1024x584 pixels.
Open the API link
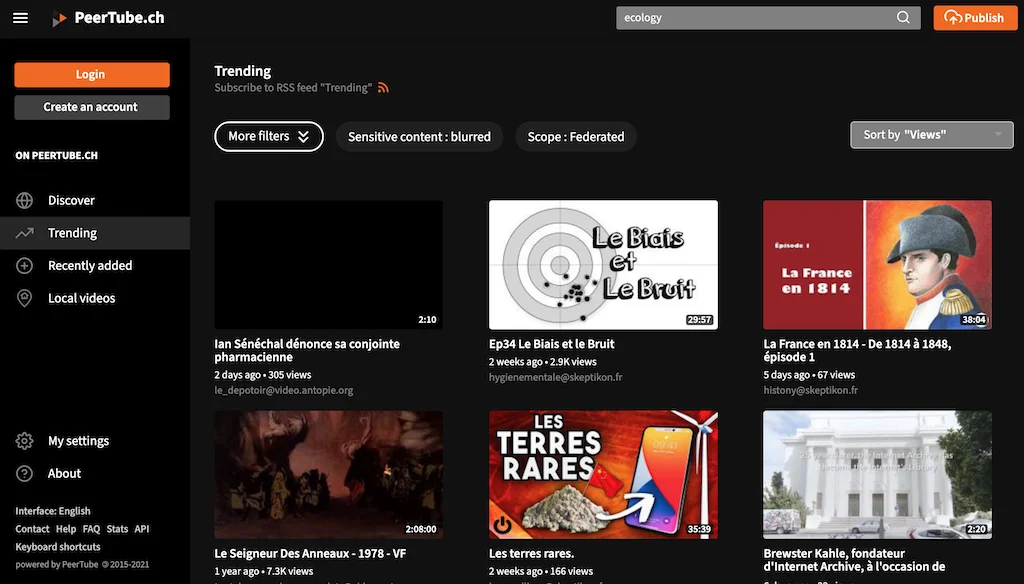click(x=142, y=529)
